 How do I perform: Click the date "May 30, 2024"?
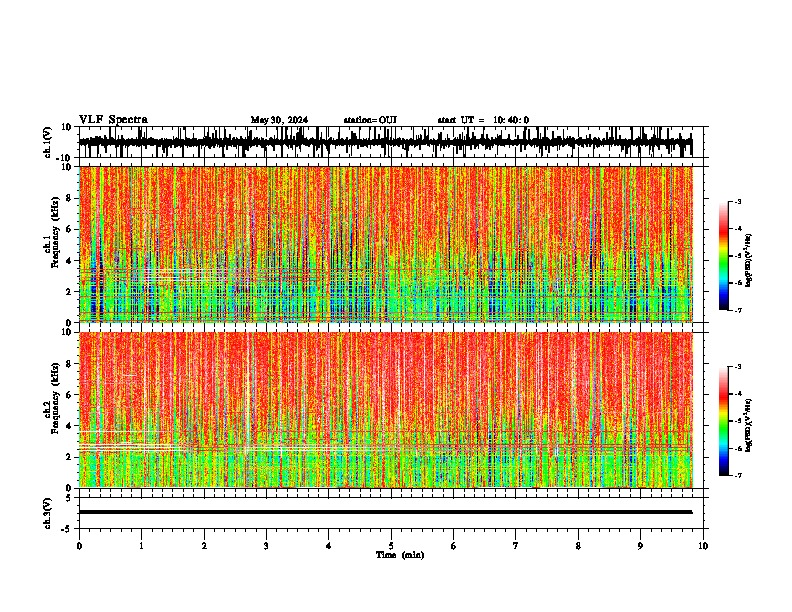tap(279, 120)
